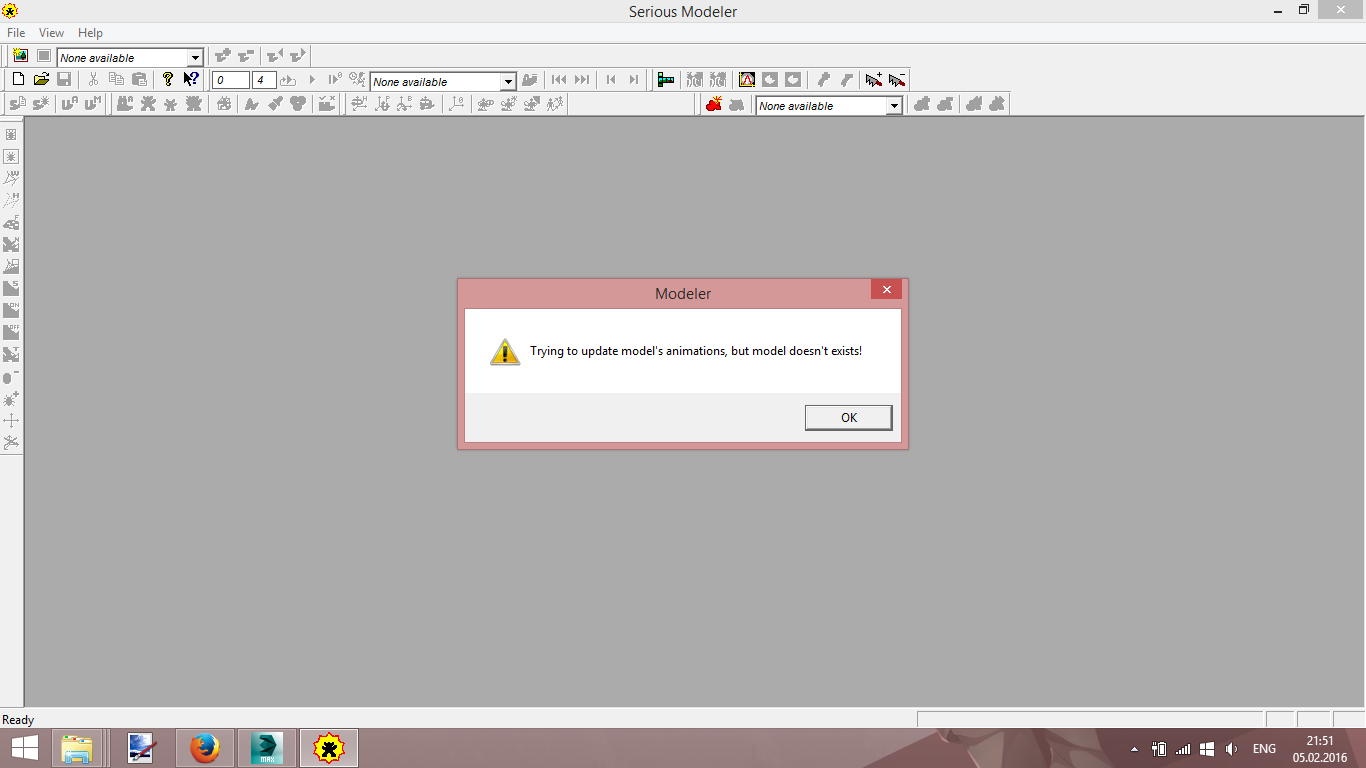Click the topmost sidebar bug icon

[x=11, y=134]
